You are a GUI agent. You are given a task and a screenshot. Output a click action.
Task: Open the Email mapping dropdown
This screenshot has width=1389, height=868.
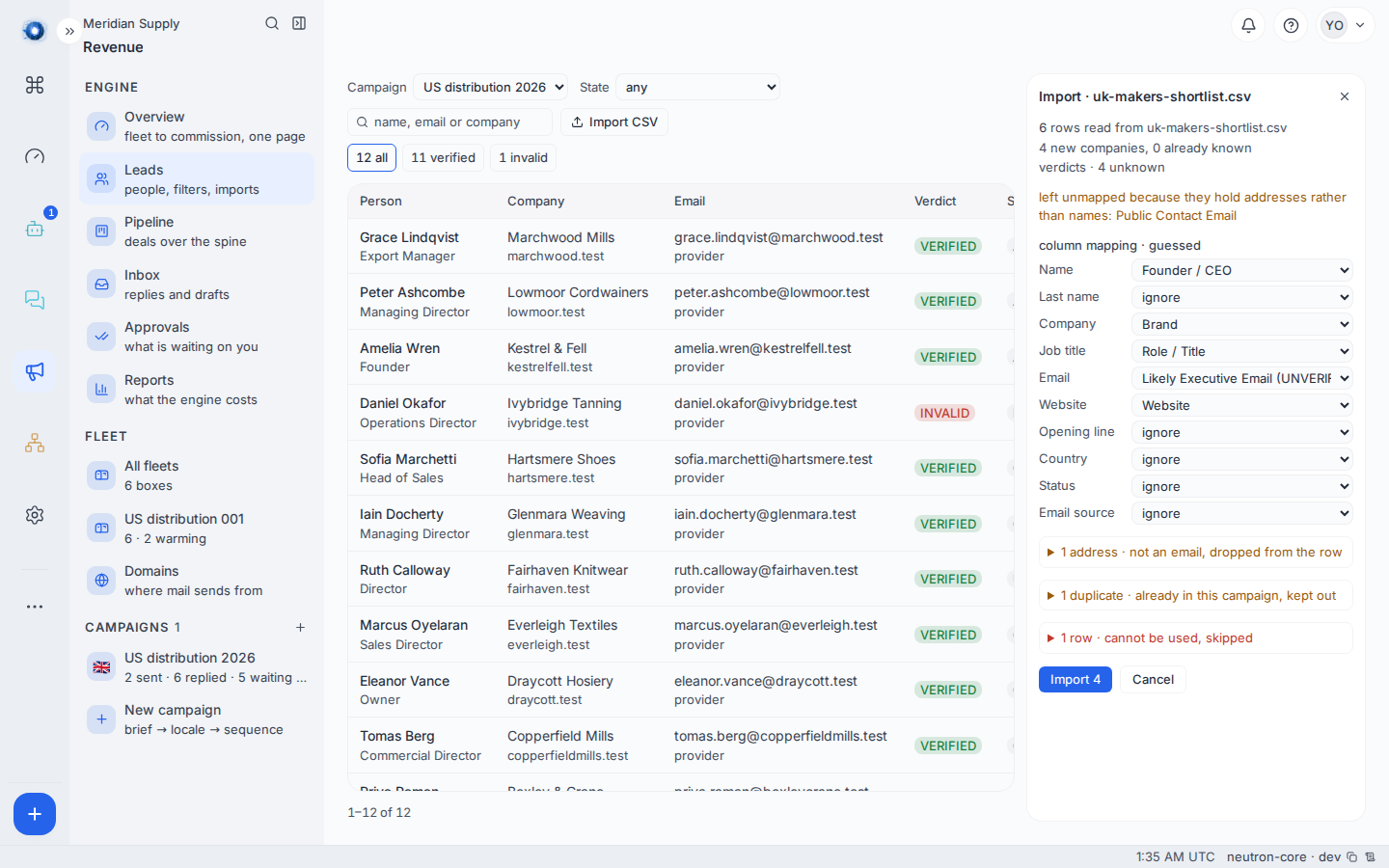click(1242, 378)
